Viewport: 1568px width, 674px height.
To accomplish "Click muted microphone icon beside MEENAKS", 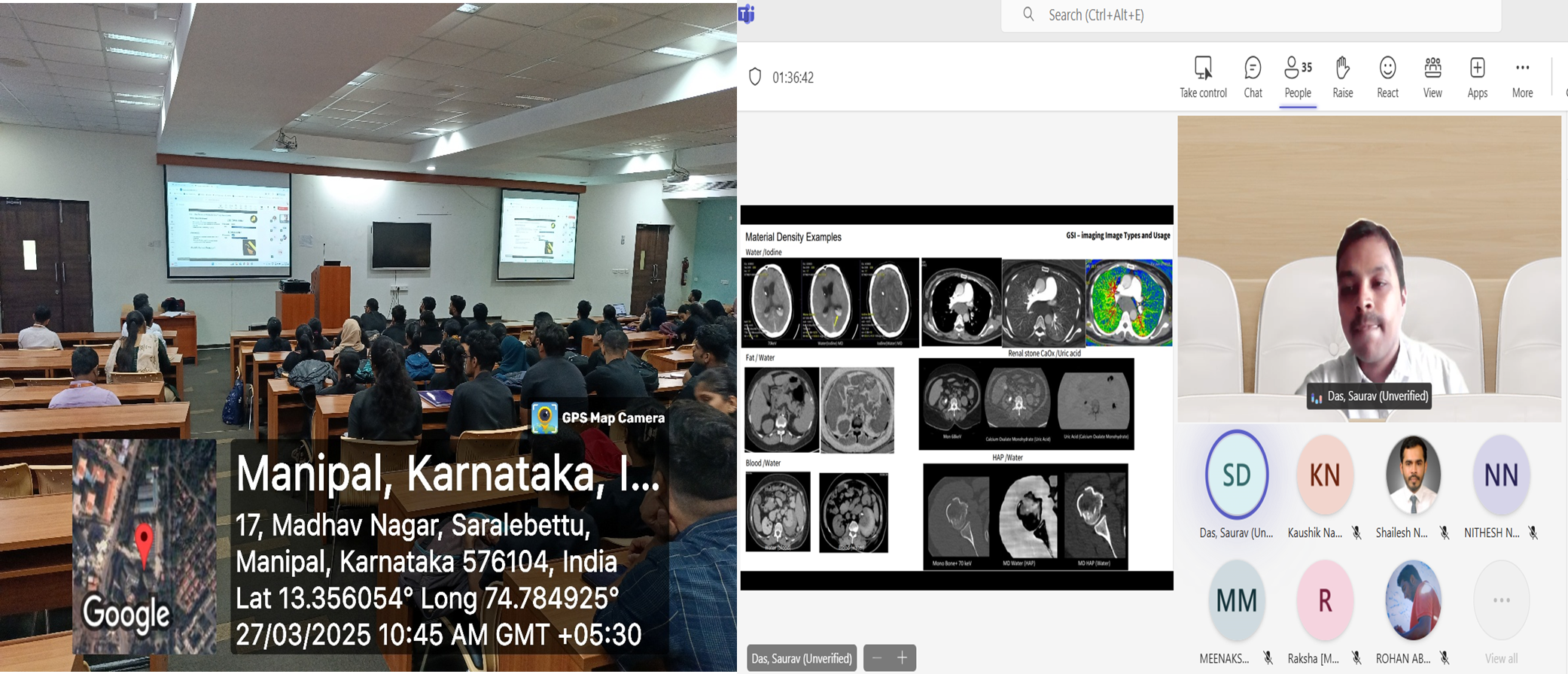I will coord(1268,658).
